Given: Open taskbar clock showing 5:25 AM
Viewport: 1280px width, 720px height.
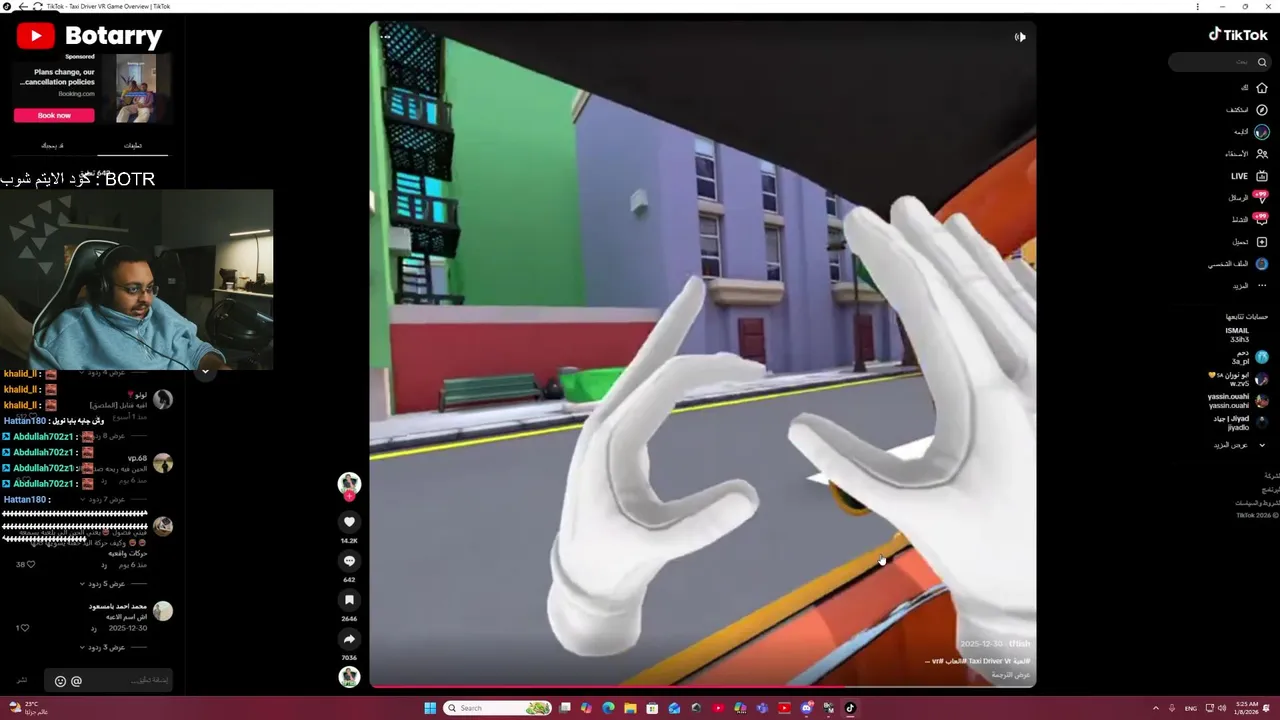Looking at the screenshot, I should click(1245, 708).
